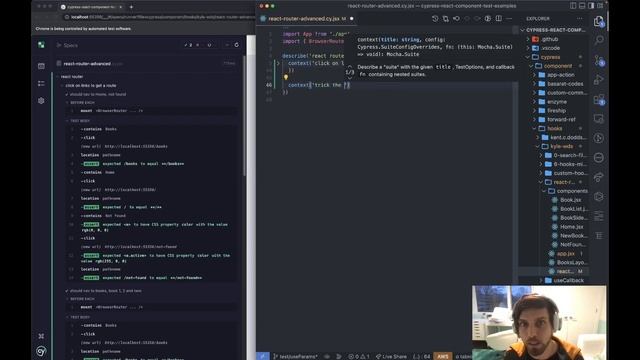The height and width of the screenshot is (360, 640).
Task: Click Cypress rerun all tests button
Action: click(x=236, y=45)
